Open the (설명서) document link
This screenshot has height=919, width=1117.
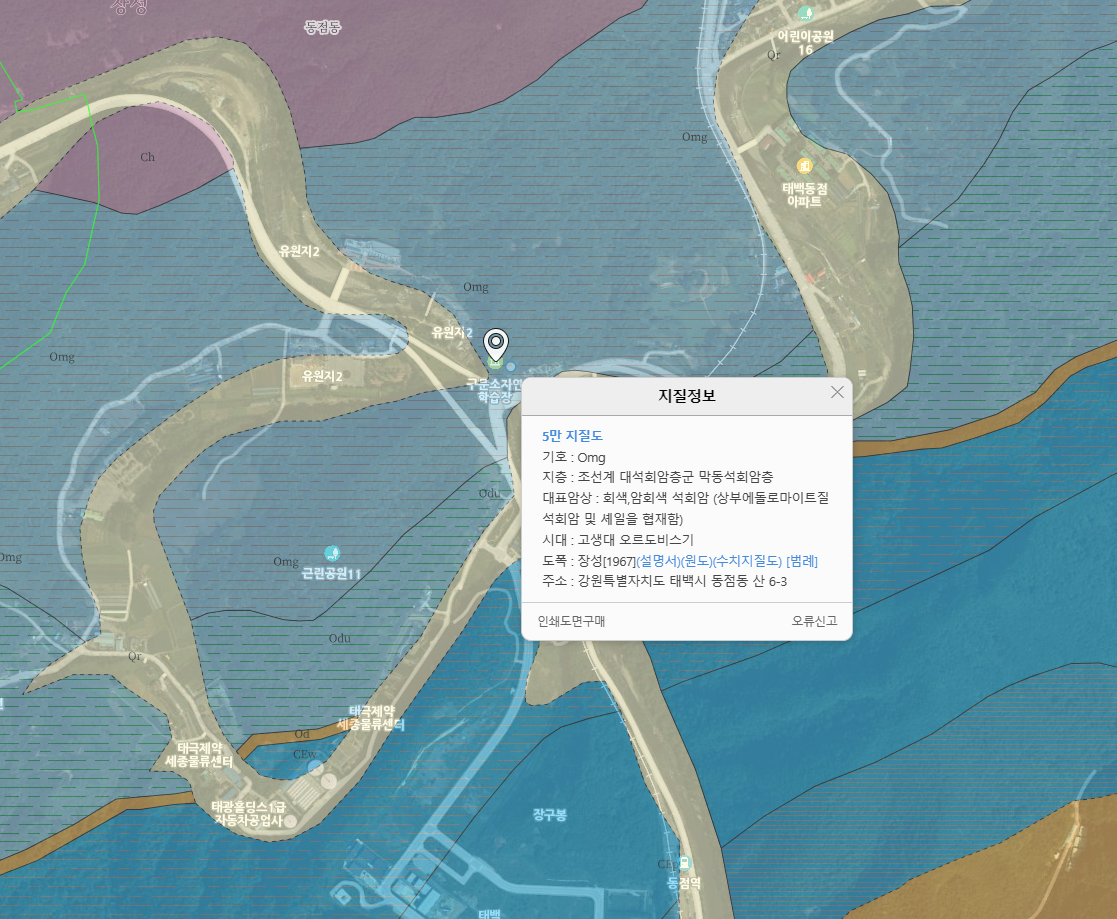click(658, 561)
